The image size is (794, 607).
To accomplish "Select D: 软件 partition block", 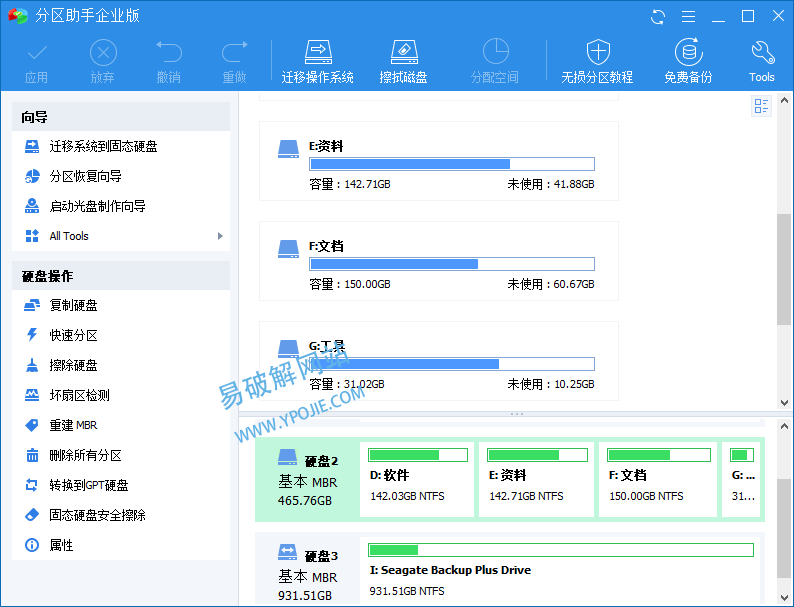I will click(x=417, y=479).
